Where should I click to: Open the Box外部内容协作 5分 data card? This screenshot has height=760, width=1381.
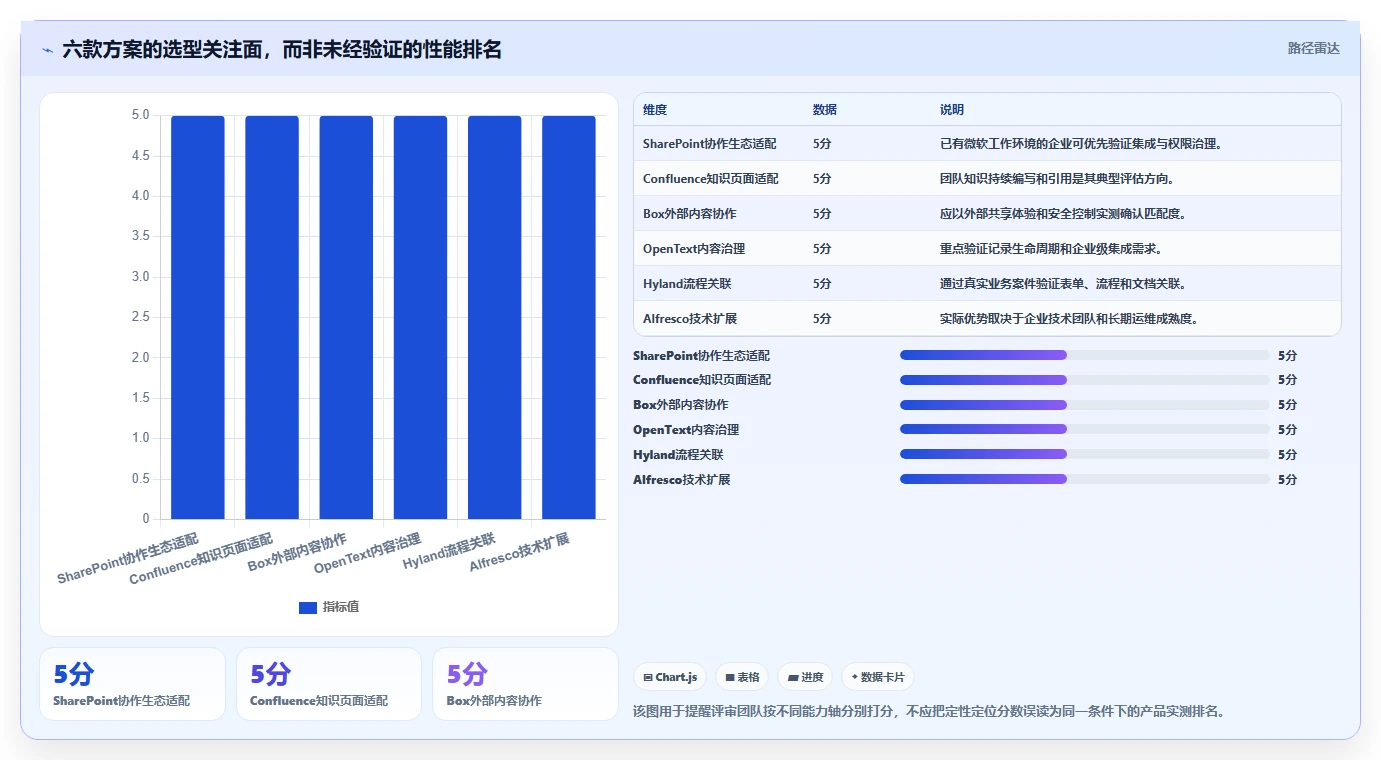(x=525, y=684)
